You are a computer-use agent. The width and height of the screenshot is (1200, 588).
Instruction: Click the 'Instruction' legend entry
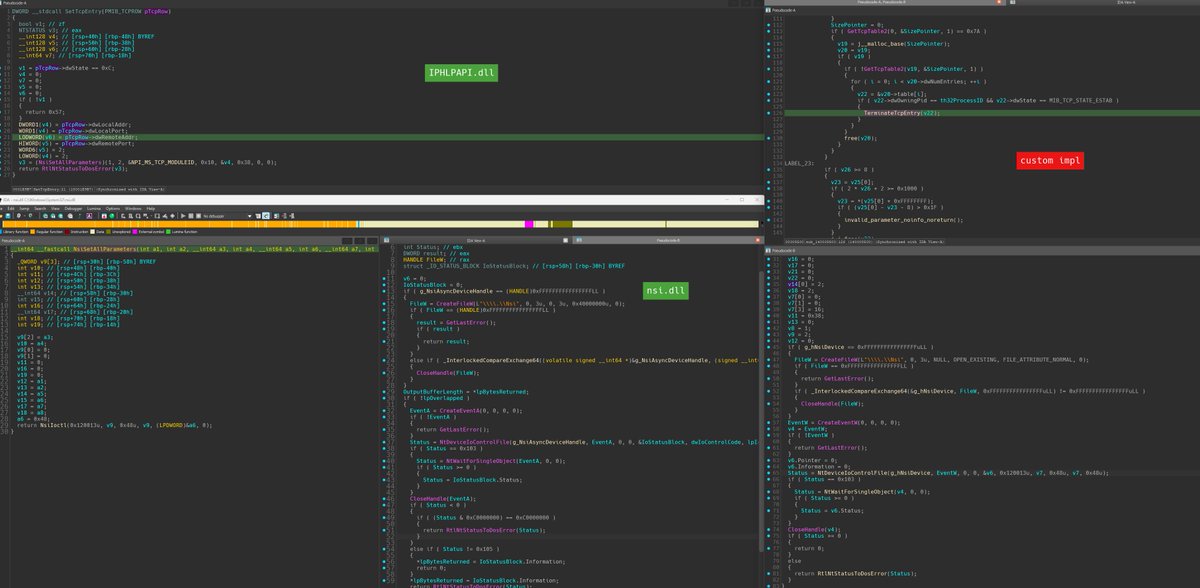pyautogui.click(x=78, y=231)
